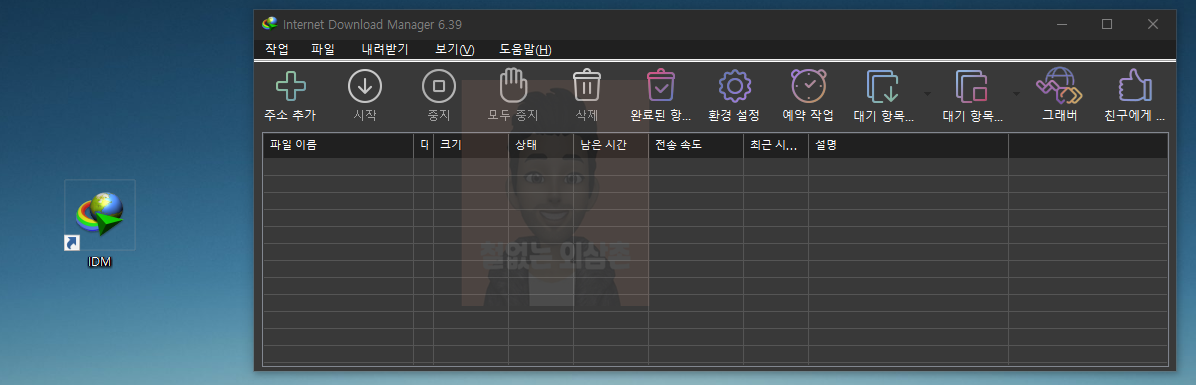The image size is (1196, 385).
Task: Open the 보기(V) menu
Action: (455, 50)
